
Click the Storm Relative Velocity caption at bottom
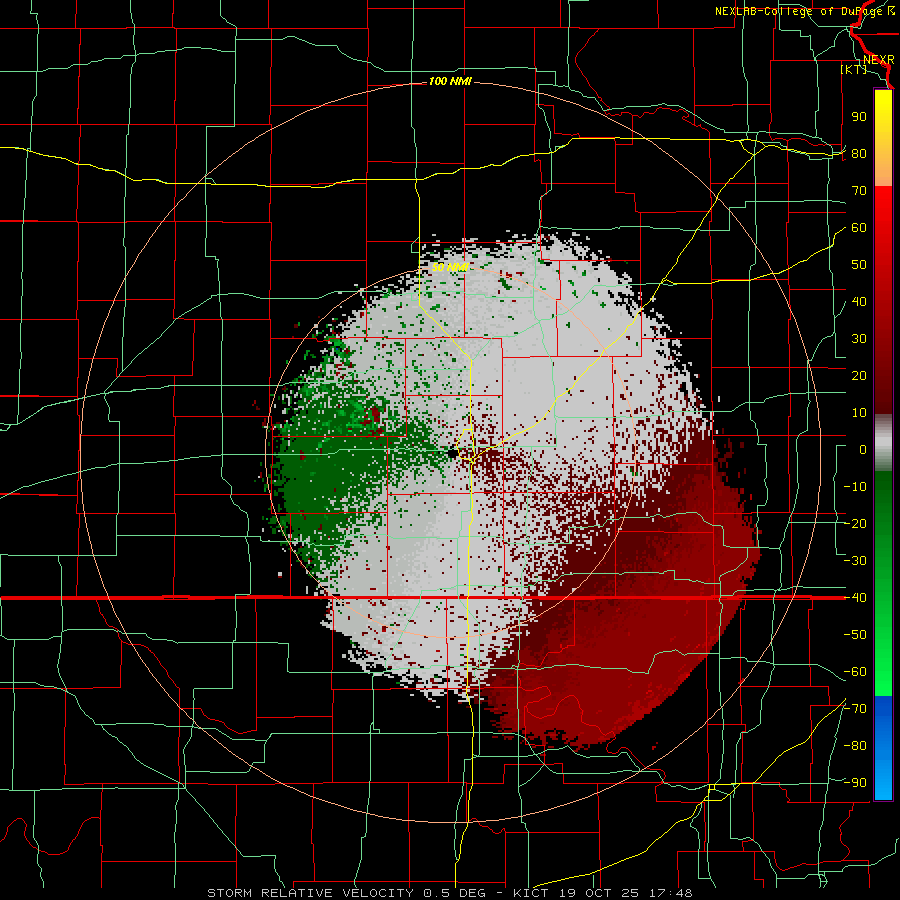(450, 893)
